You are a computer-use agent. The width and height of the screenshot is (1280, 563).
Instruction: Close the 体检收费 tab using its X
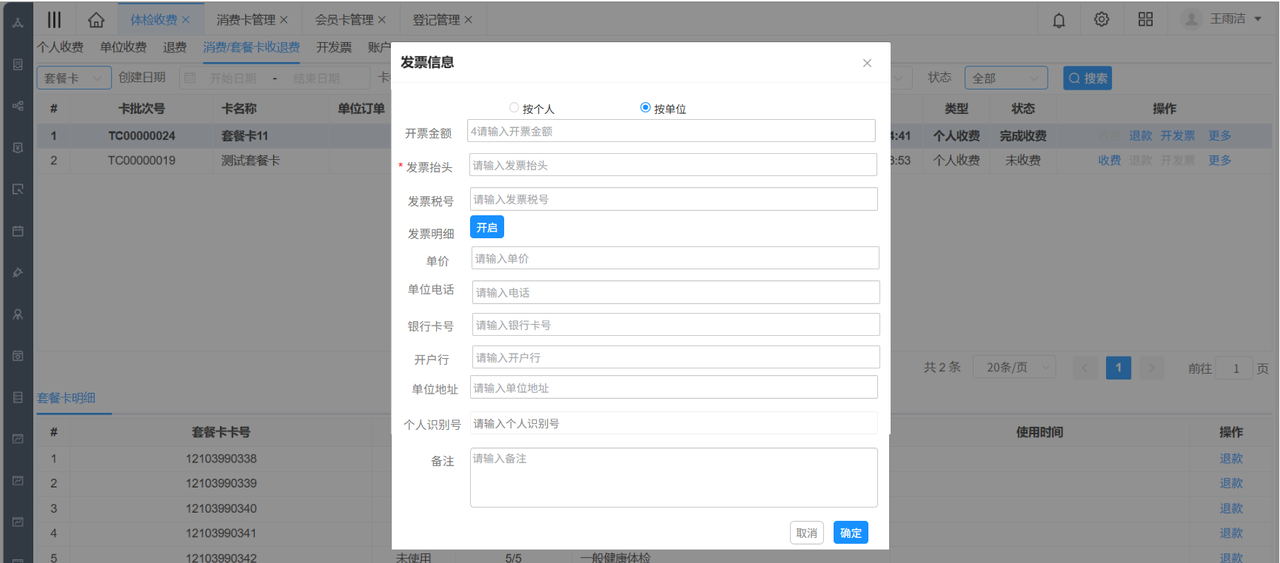tap(186, 19)
